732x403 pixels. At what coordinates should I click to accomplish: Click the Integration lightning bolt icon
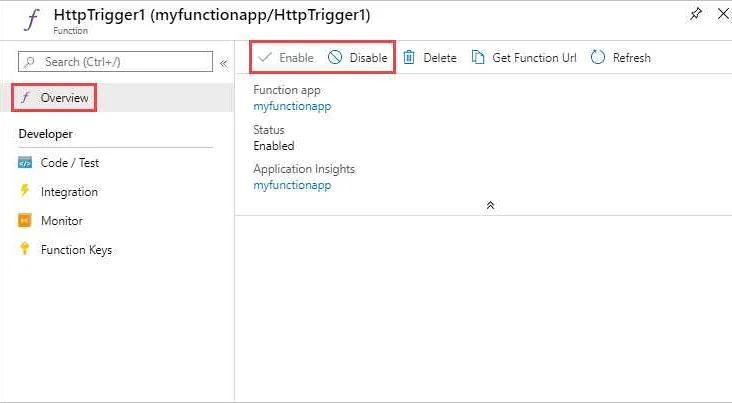click(x=25, y=191)
